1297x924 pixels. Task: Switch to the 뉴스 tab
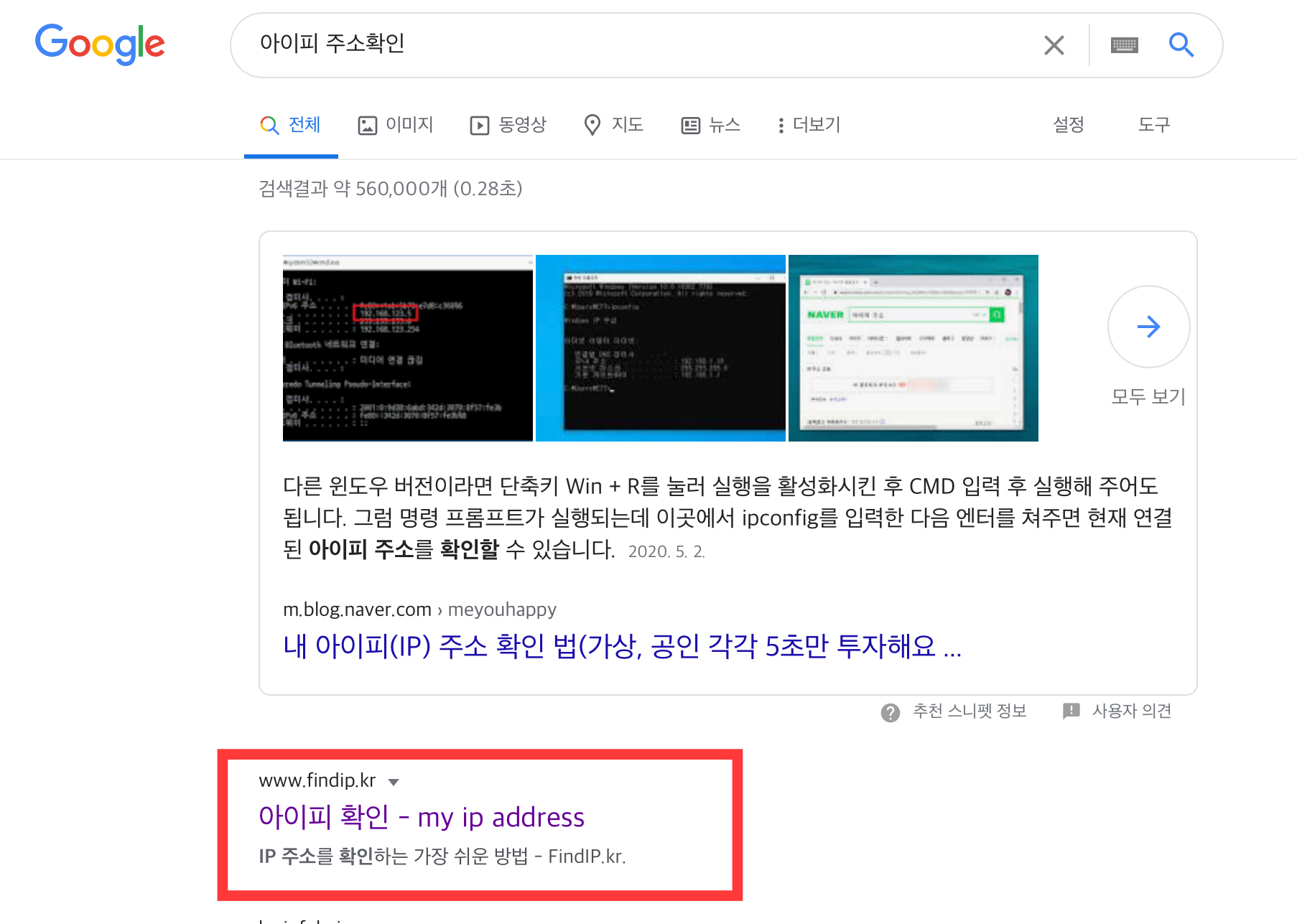point(711,125)
